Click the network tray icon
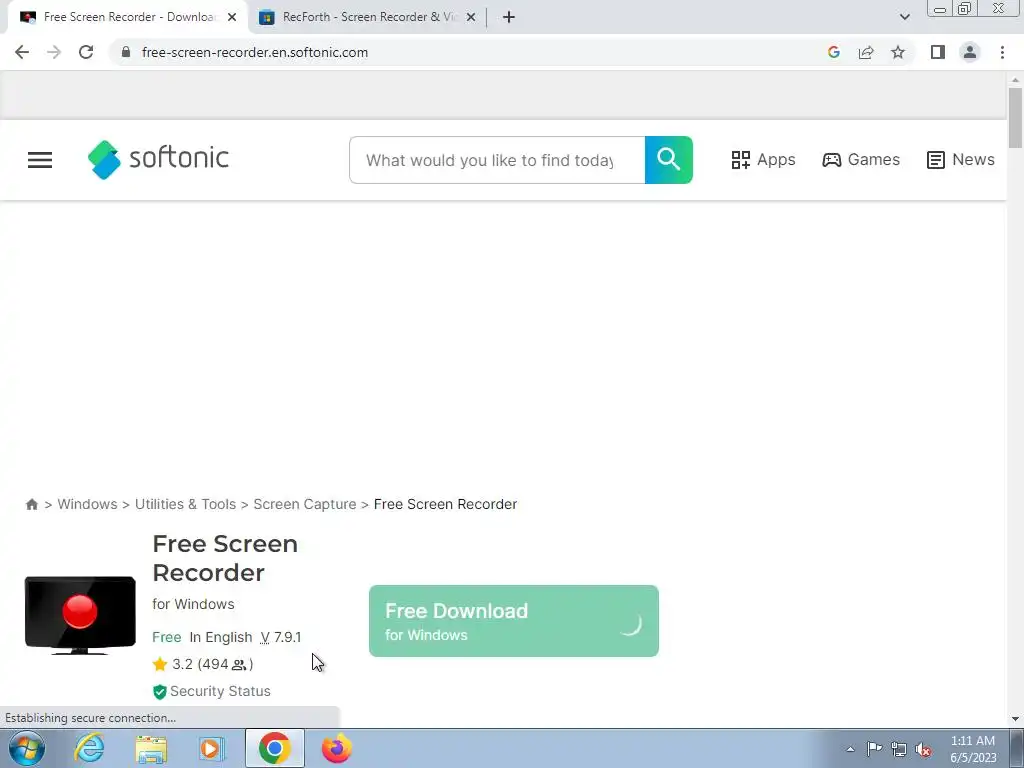 pos(899,749)
